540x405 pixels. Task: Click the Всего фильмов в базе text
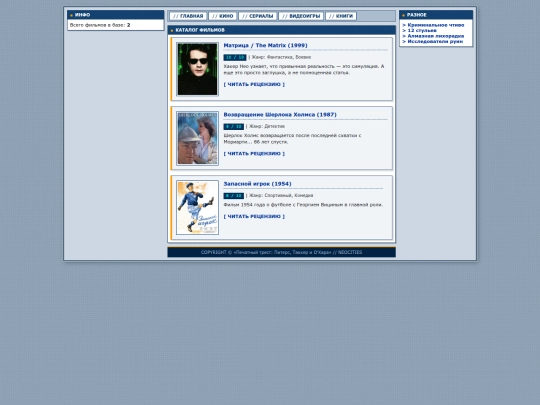pos(100,25)
